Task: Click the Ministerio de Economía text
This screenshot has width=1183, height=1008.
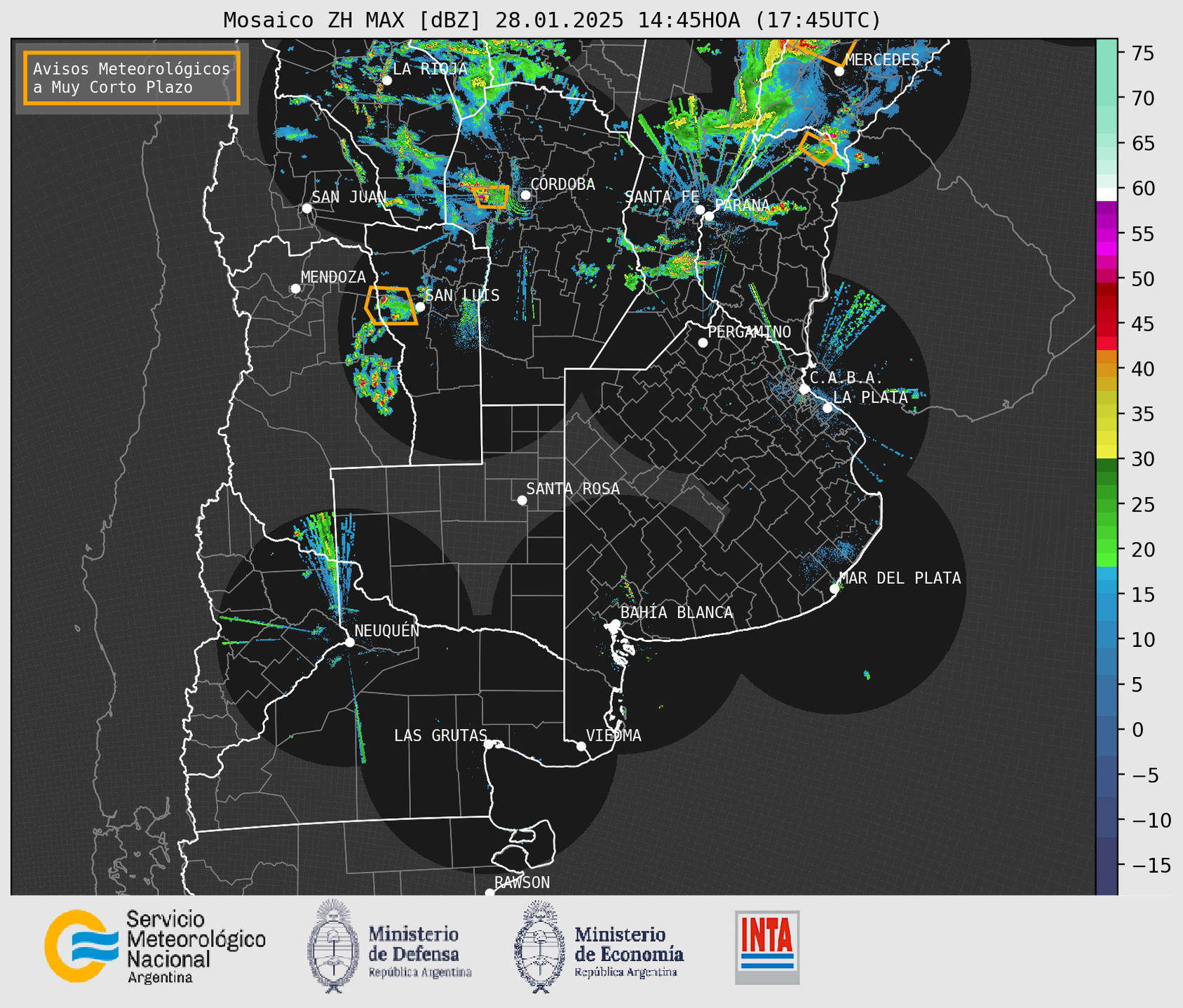Action: pos(628,951)
